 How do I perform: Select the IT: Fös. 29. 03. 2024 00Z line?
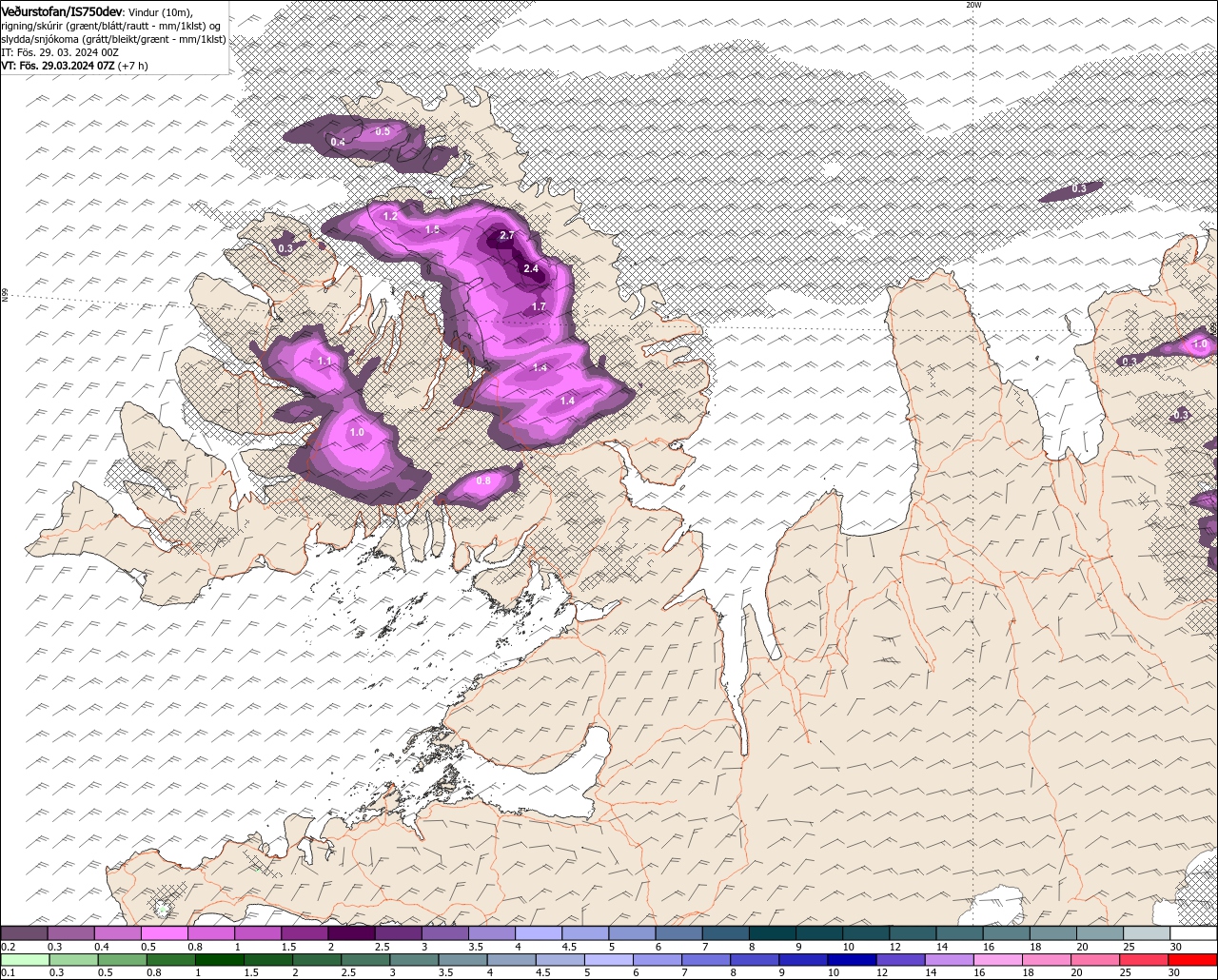pyautogui.click(x=60, y=51)
